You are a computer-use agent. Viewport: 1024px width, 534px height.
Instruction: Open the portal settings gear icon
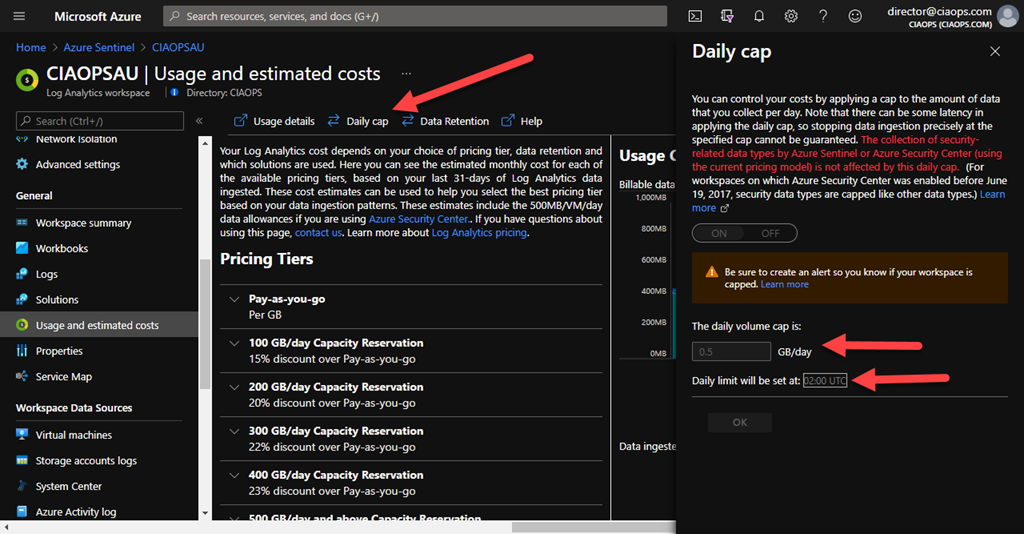pyautogui.click(x=791, y=16)
